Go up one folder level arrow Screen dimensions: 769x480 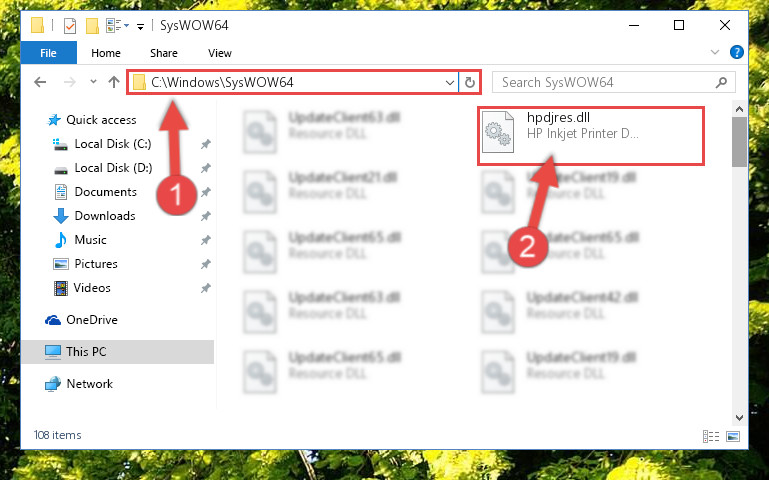click(x=114, y=82)
